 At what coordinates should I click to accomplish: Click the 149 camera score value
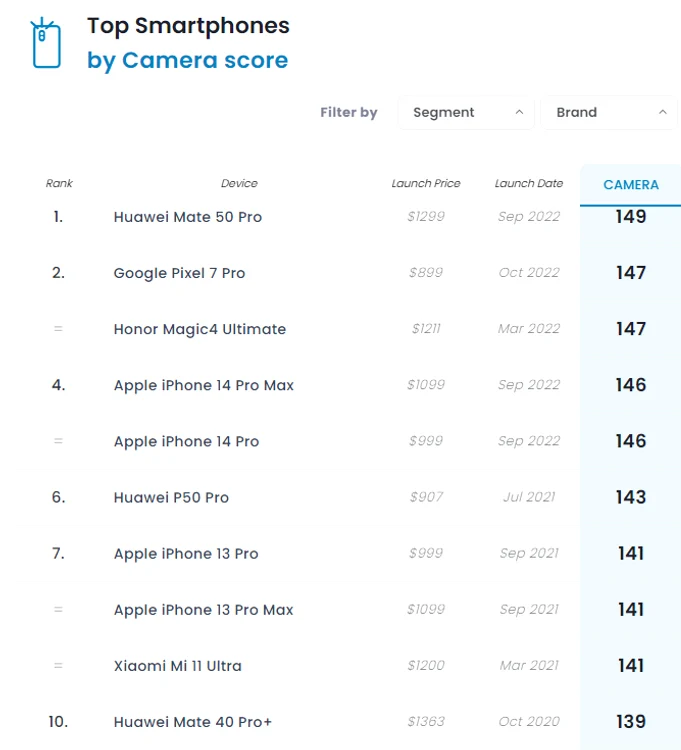pyautogui.click(x=631, y=217)
